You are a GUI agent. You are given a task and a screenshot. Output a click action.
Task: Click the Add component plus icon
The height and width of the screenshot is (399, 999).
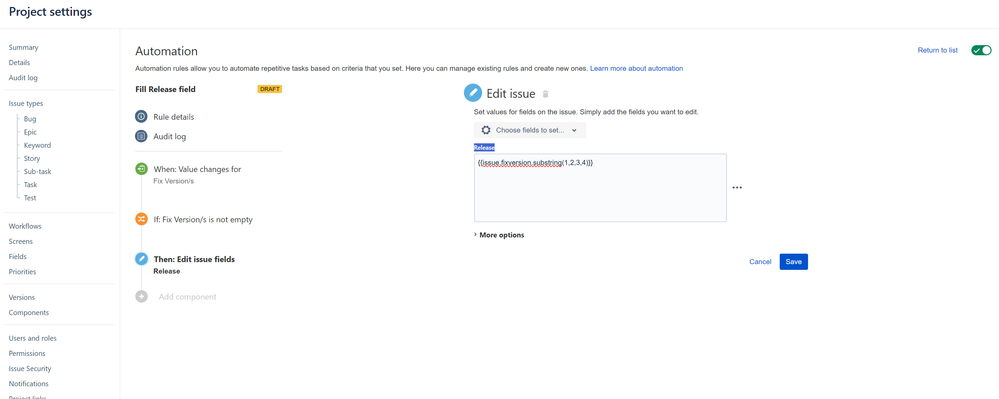(141, 296)
